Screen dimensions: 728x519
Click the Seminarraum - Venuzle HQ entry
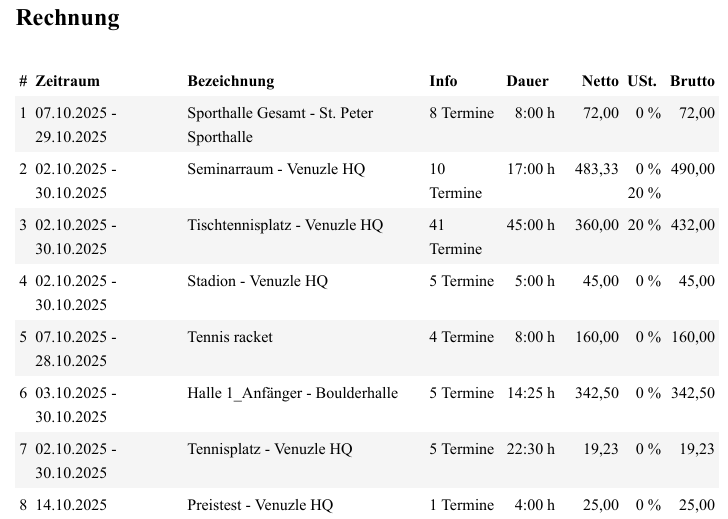click(276, 169)
